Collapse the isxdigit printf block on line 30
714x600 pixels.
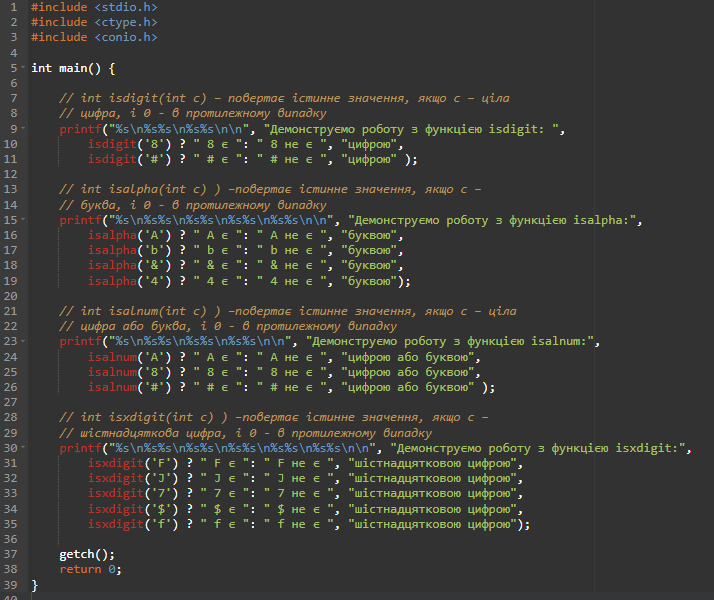click(x=22, y=449)
